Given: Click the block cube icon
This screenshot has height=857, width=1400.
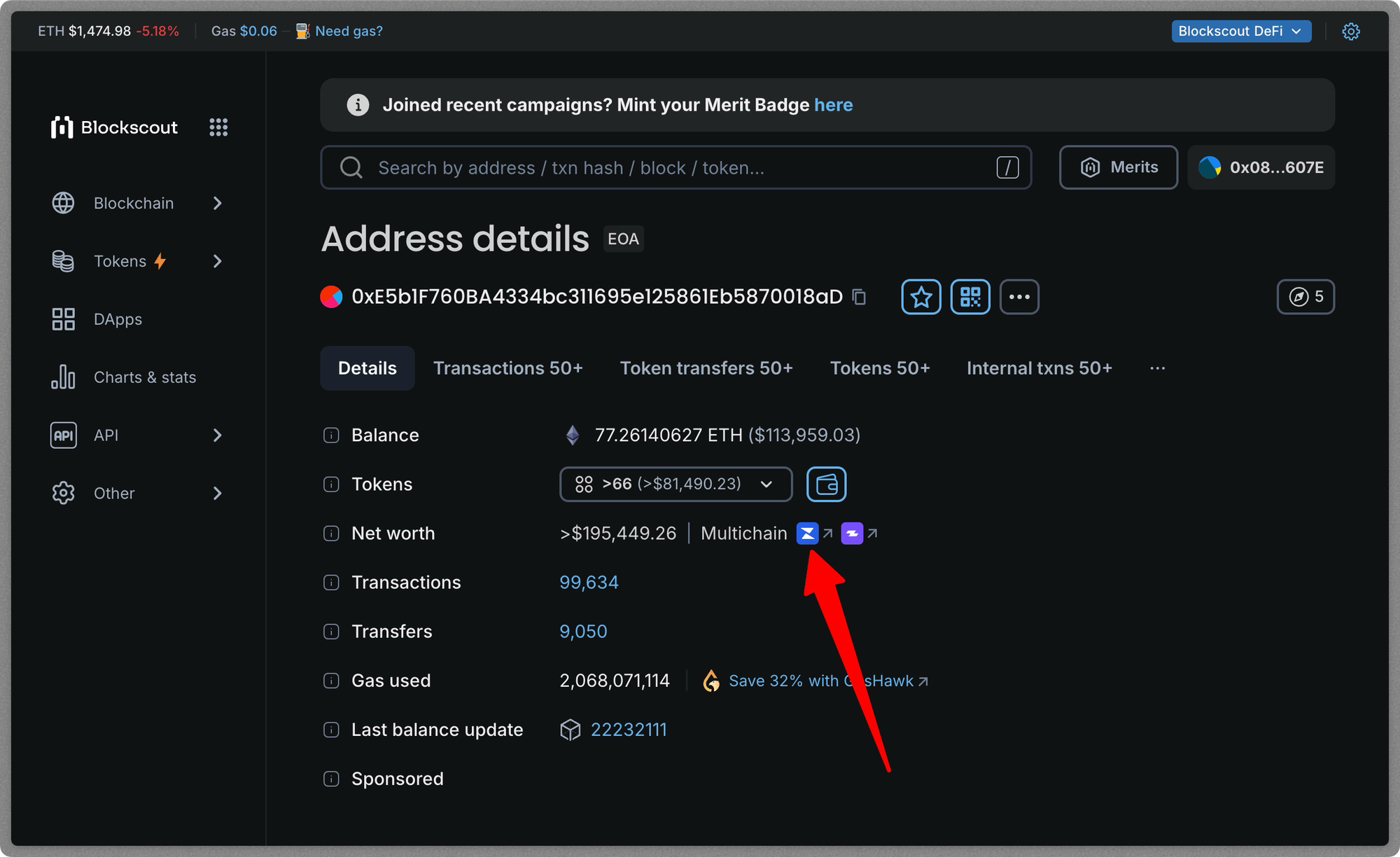Looking at the screenshot, I should [570, 730].
